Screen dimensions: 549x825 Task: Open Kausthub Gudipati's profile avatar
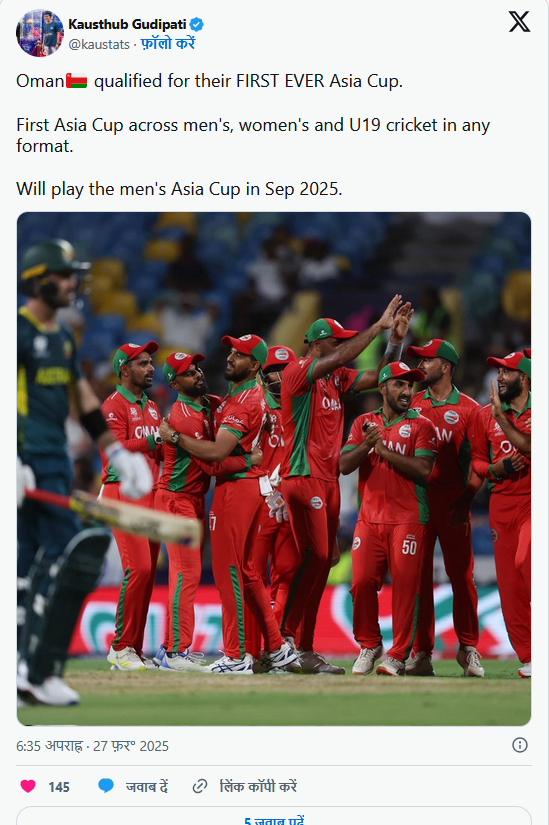click(40, 33)
